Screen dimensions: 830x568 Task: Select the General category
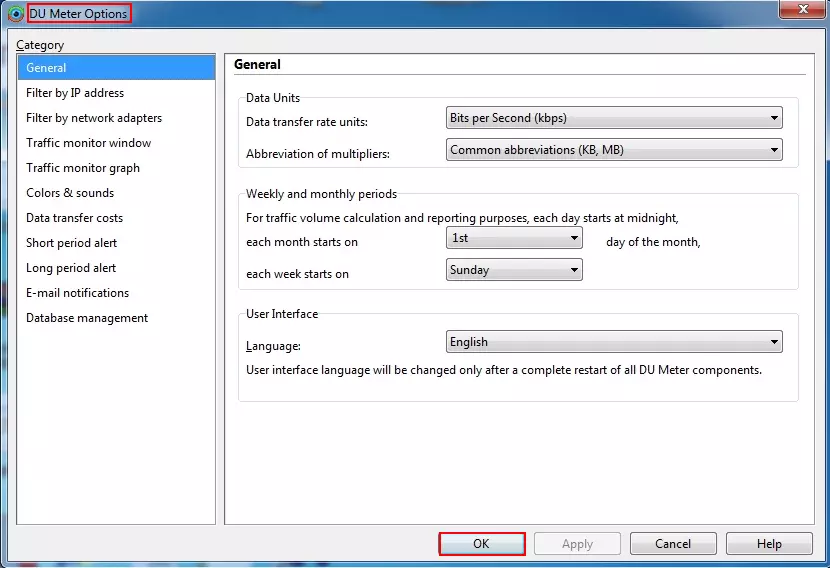[x=116, y=68]
